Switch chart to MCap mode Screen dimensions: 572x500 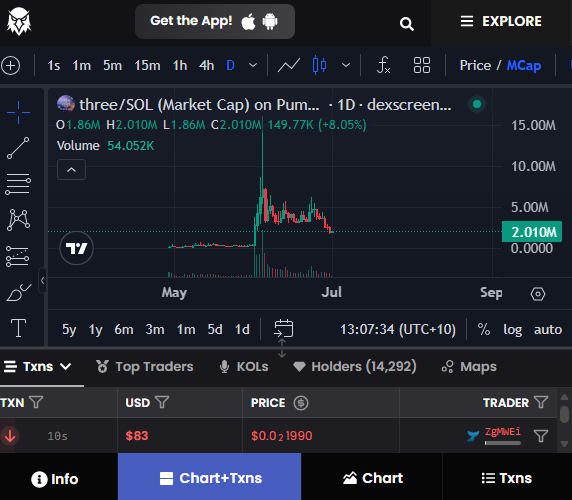(524, 66)
